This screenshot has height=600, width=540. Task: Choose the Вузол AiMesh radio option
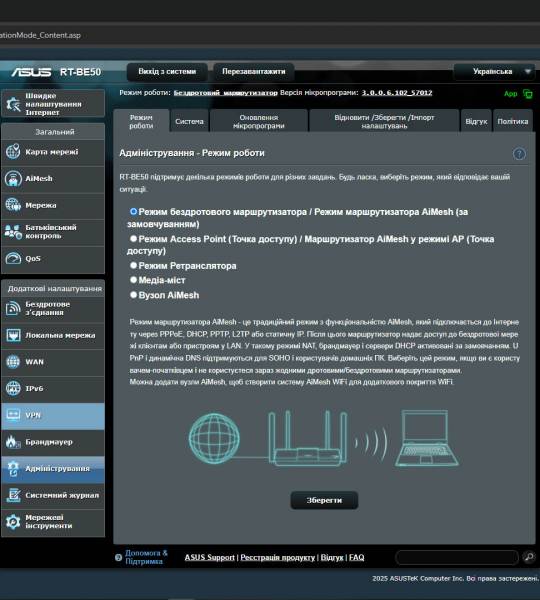click(x=133, y=295)
